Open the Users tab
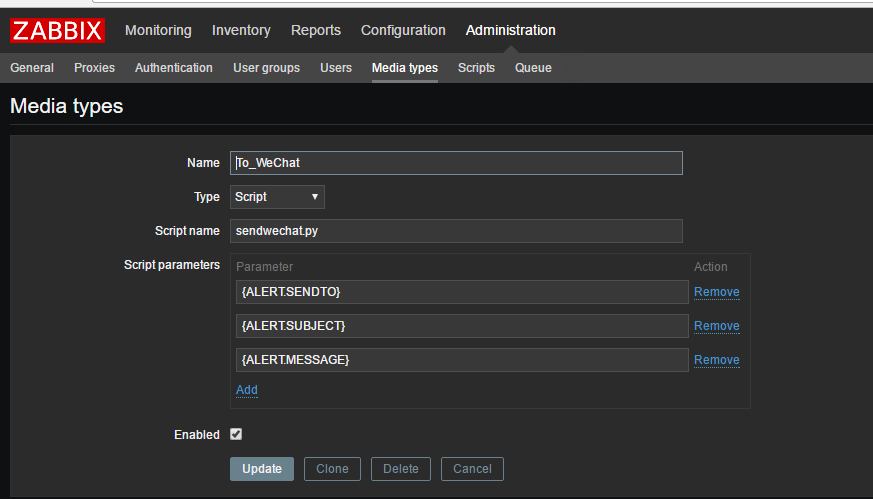The image size is (873, 499). [336, 68]
